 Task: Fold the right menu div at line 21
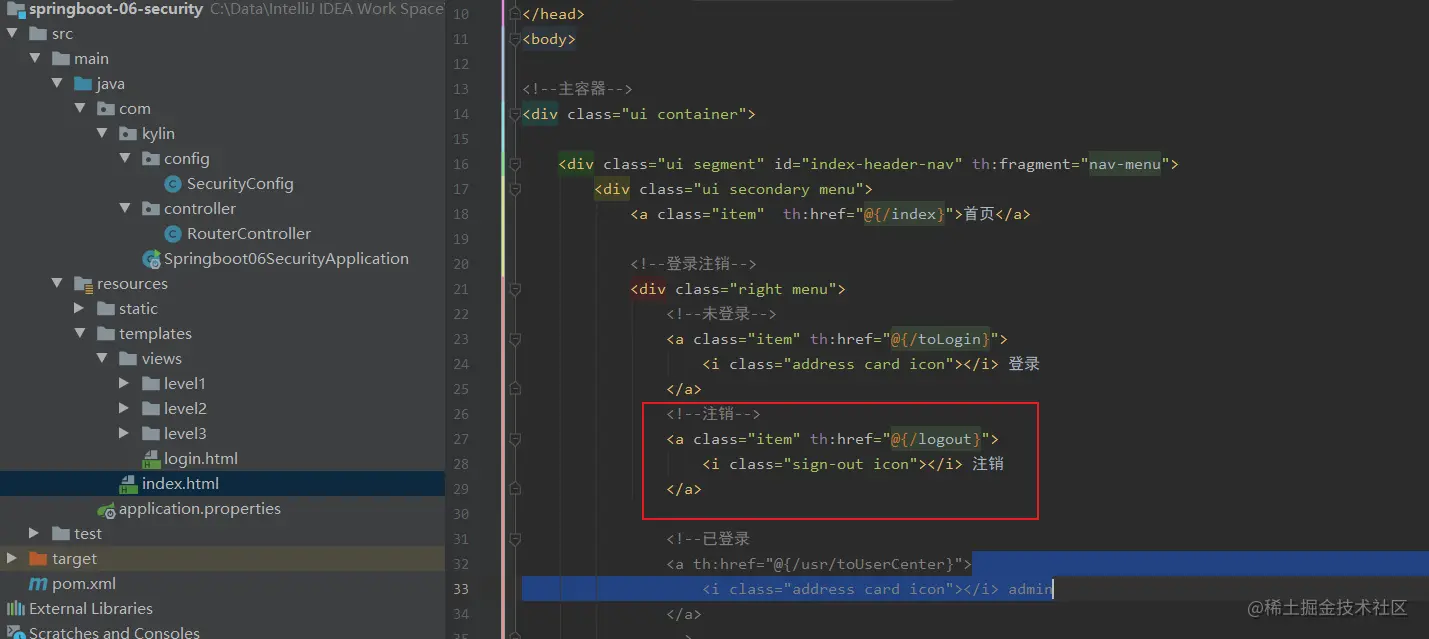point(514,289)
